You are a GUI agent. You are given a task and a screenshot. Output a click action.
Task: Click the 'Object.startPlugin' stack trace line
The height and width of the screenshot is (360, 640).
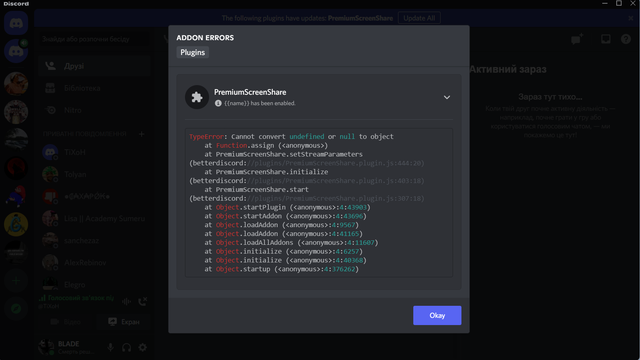pyautogui.click(x=287, y=207)
